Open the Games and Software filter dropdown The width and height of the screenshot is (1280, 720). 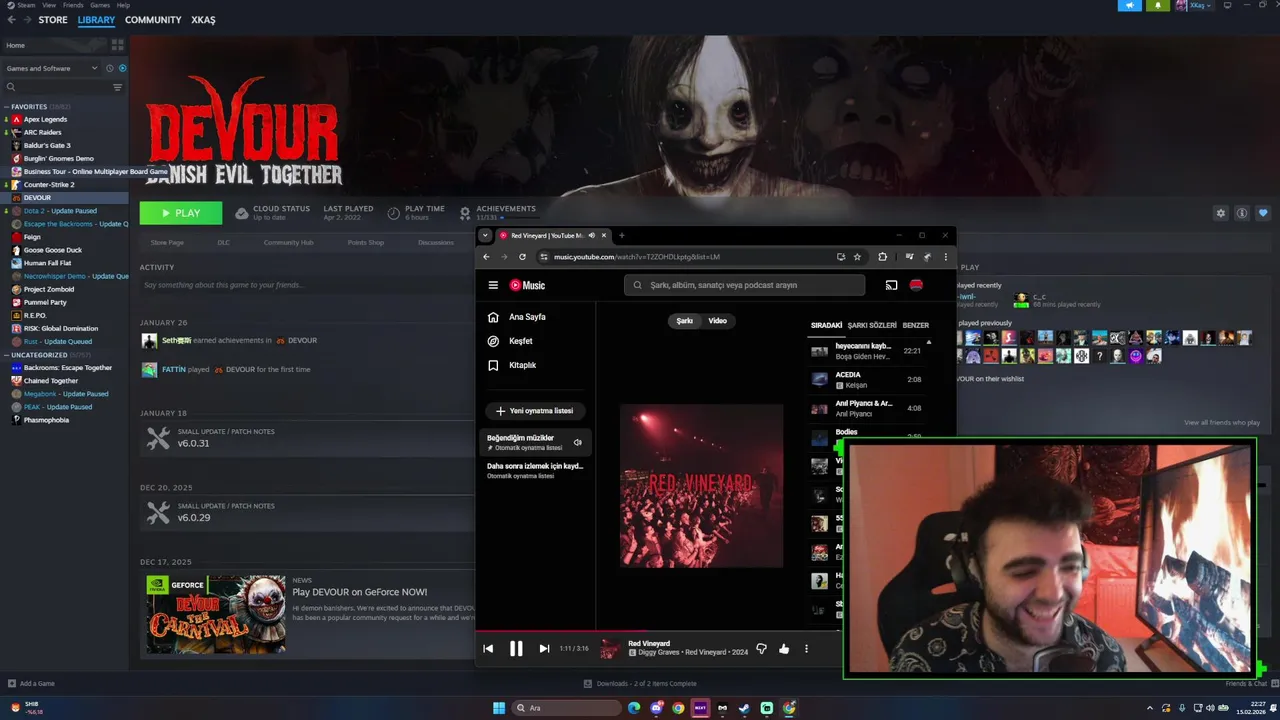click(x=52, y=68)
